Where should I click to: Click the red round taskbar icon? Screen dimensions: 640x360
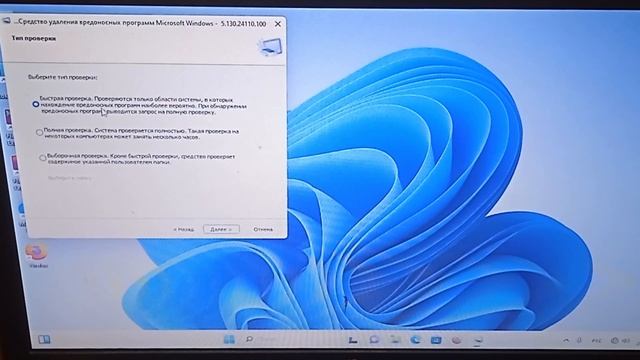[457, 340]
